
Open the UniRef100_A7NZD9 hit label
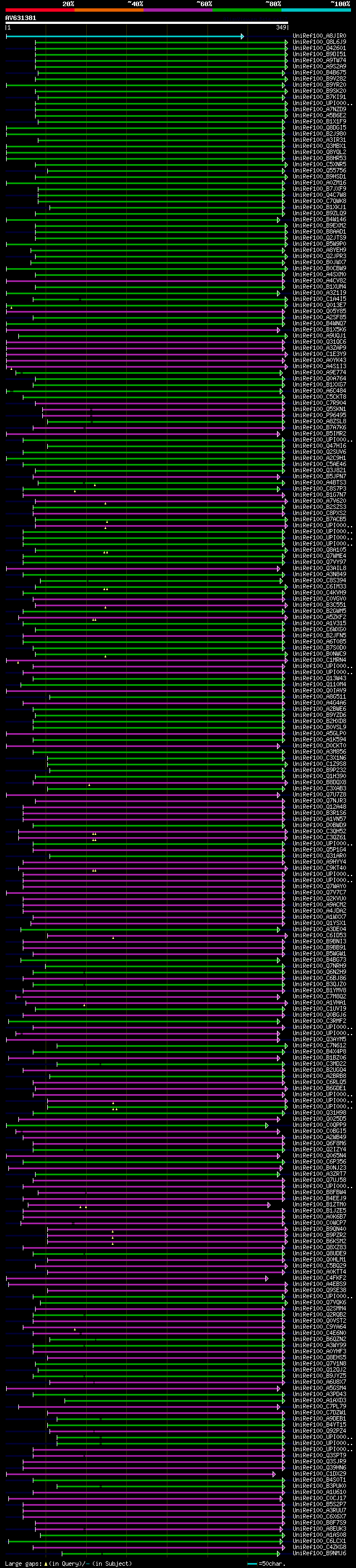click(x=319, y=110)
